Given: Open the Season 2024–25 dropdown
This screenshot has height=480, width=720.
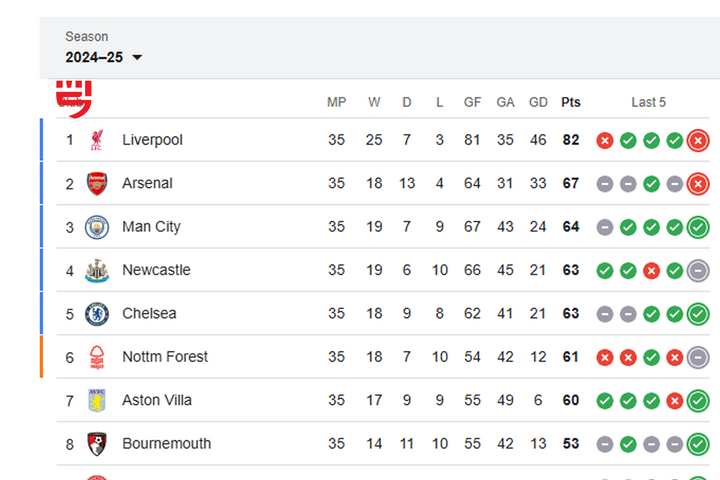Looking at the screenshot, I should (103, 57).
